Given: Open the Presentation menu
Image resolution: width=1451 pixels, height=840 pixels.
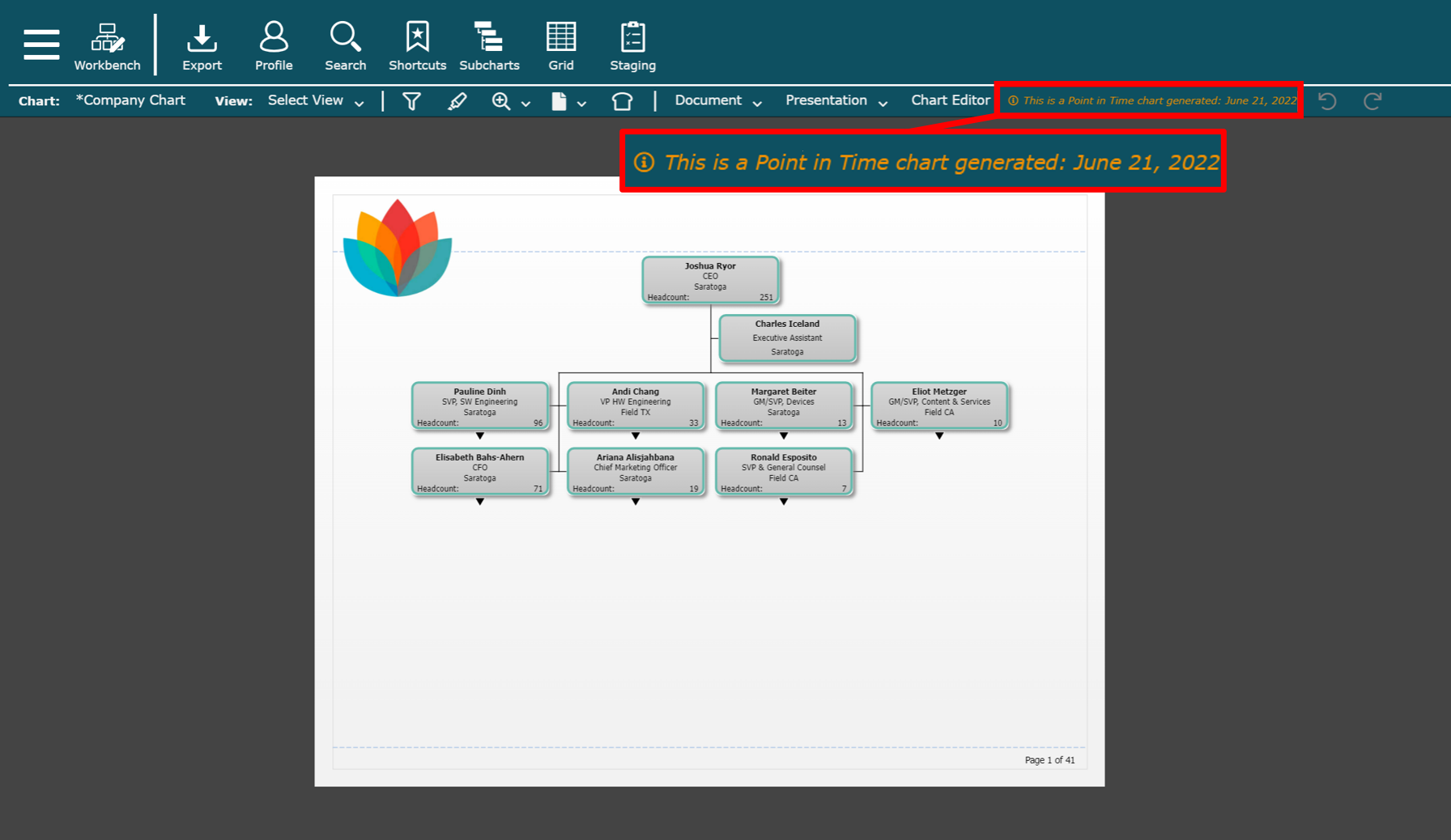Looking at the screenshot, I should (836, 101).
